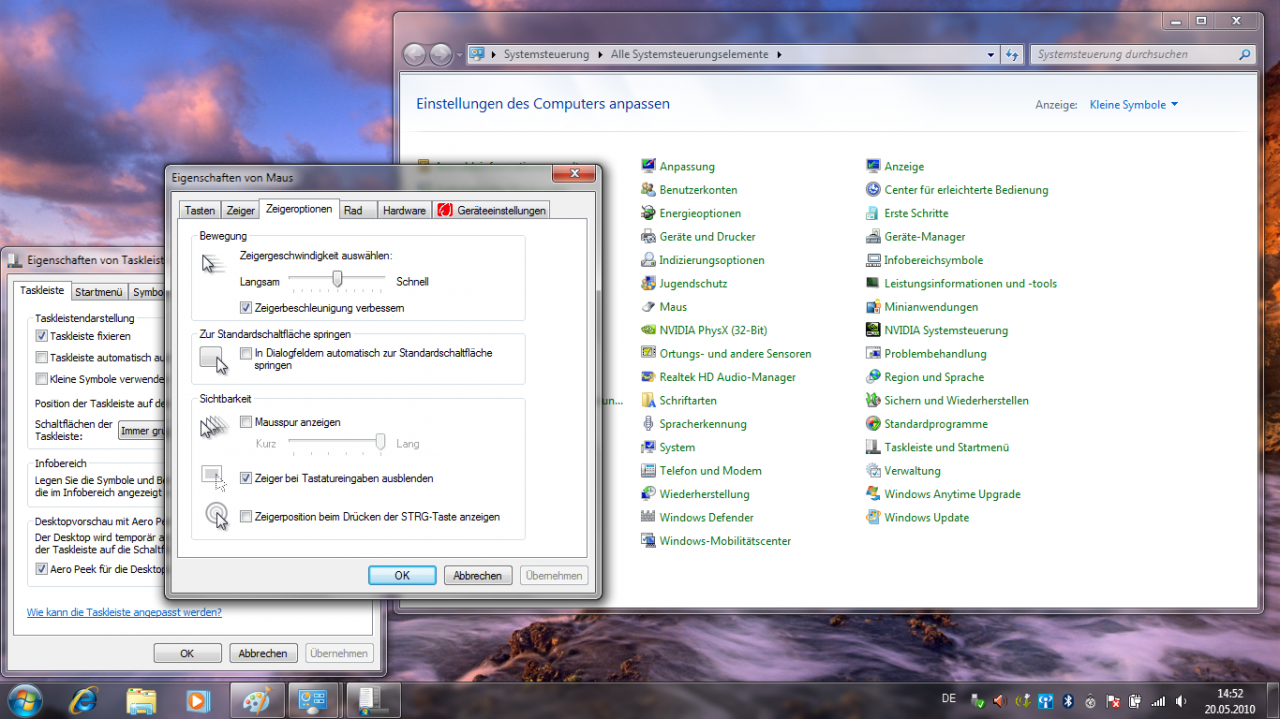Check Kleine Symbole verwenden option
The width and height of the screenshot is (1280, 719).
click(x=41, y=379)
